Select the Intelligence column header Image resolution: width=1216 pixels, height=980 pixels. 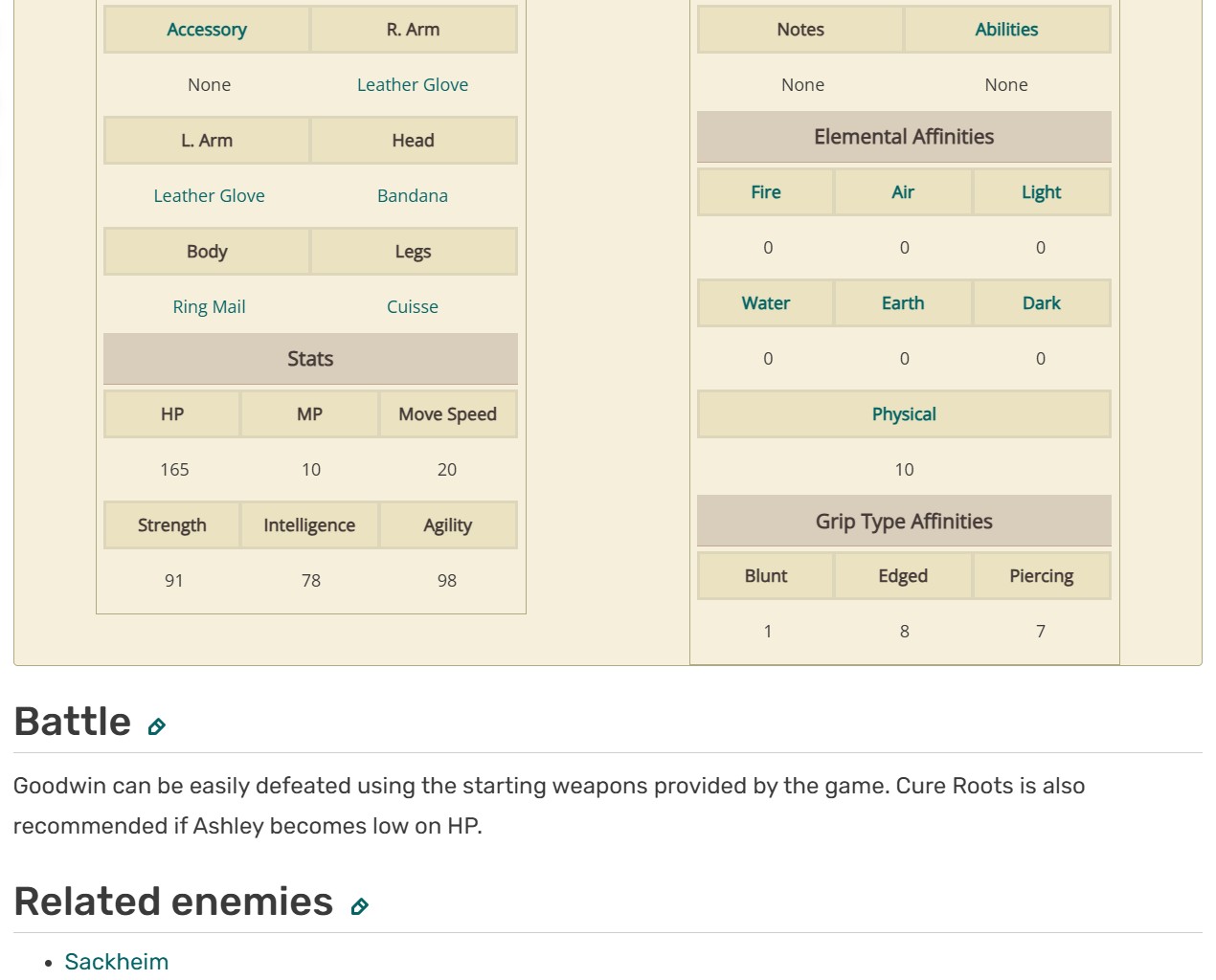click(309, 525)
